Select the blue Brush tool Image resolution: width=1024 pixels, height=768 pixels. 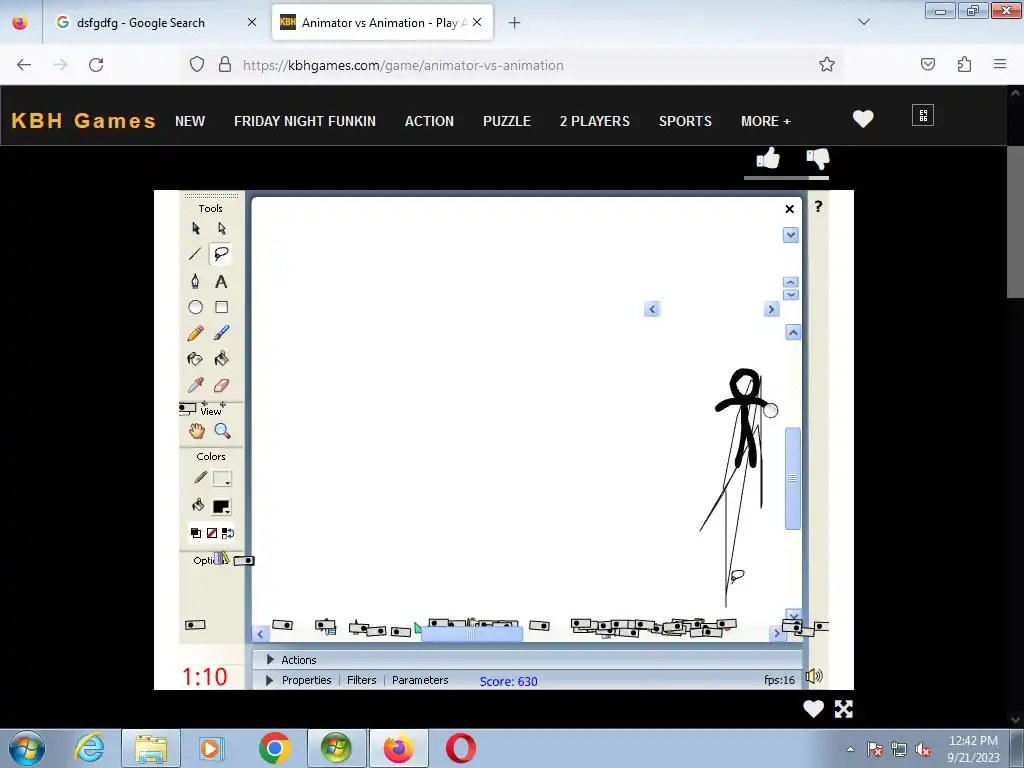pos(221,333)
